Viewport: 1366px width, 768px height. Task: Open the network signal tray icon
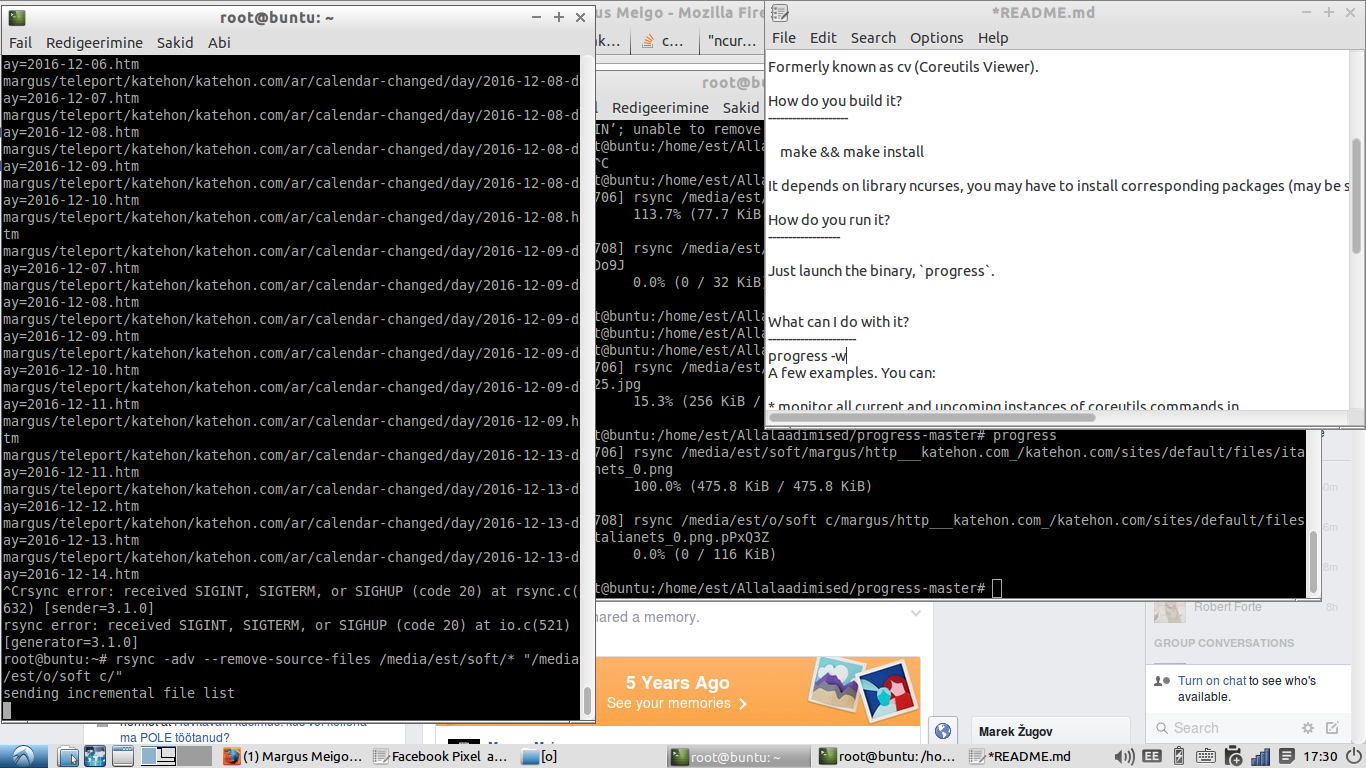click(x=1260, y=756)
